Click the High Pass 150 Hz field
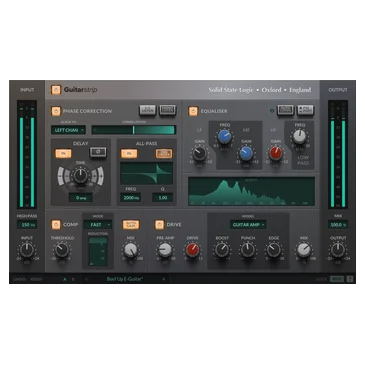The image size is (365, 365). pos(27,225)
